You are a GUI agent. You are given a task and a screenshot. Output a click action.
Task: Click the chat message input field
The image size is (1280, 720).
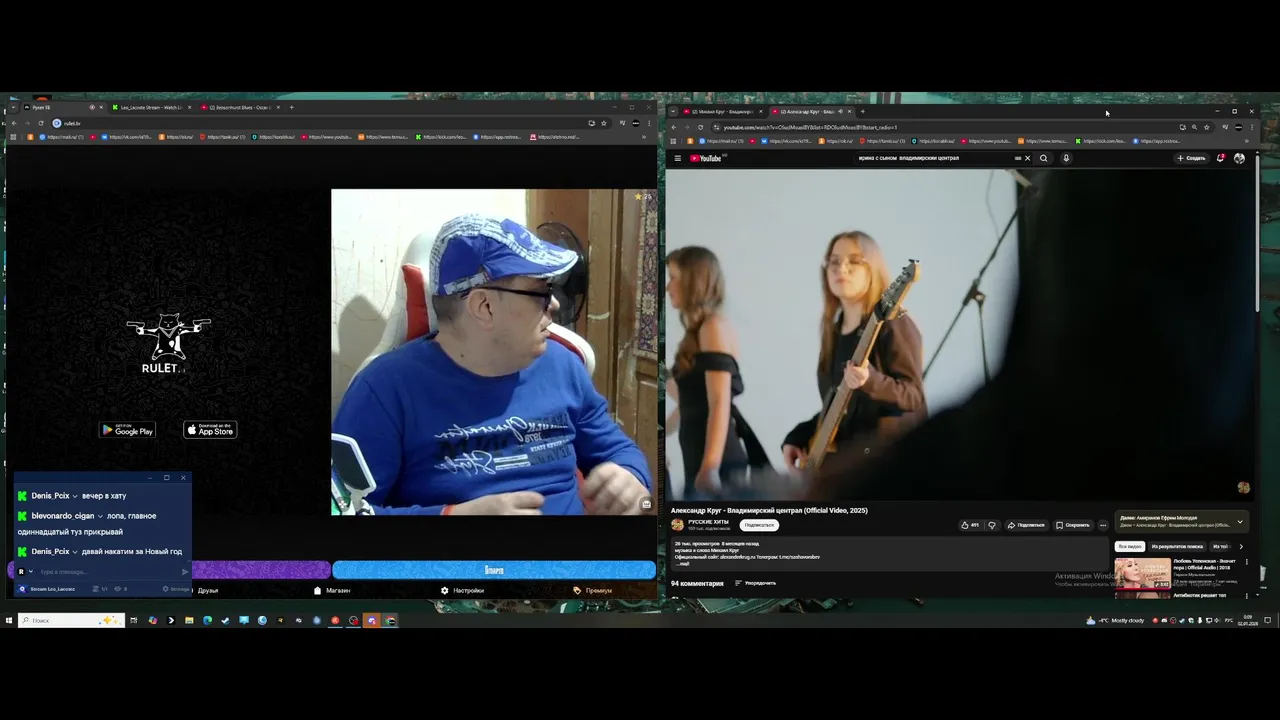pos(108,572)
